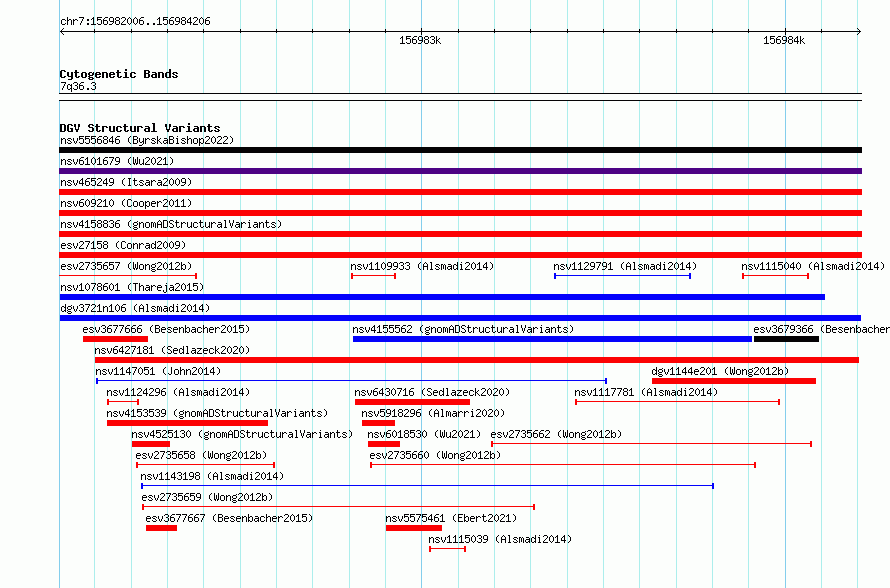
Task: Select nsv4525130 gnomAD variant label
Action: (242, 434)
